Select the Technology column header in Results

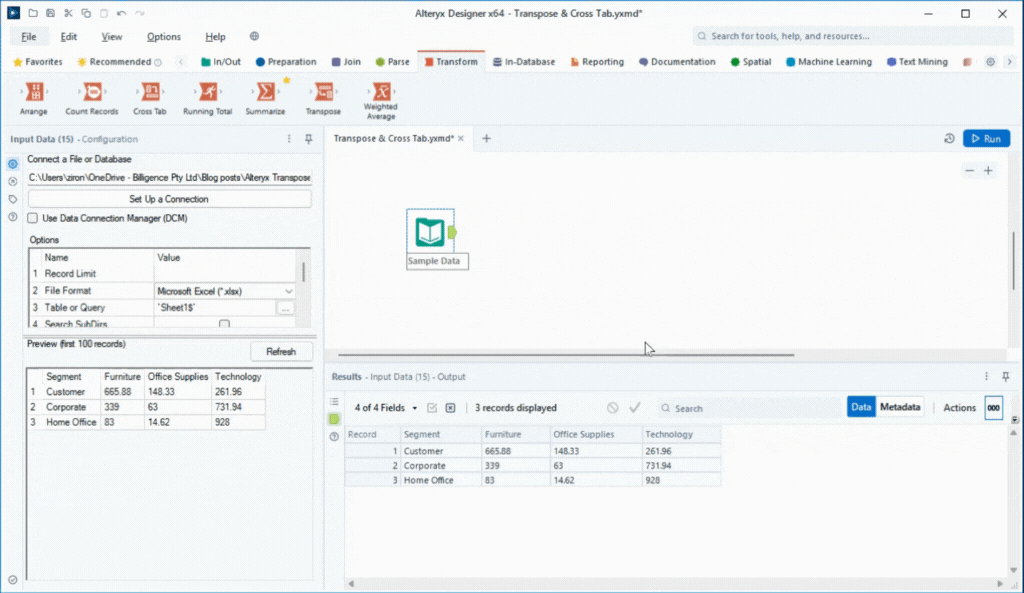click(x=681, y=434)
